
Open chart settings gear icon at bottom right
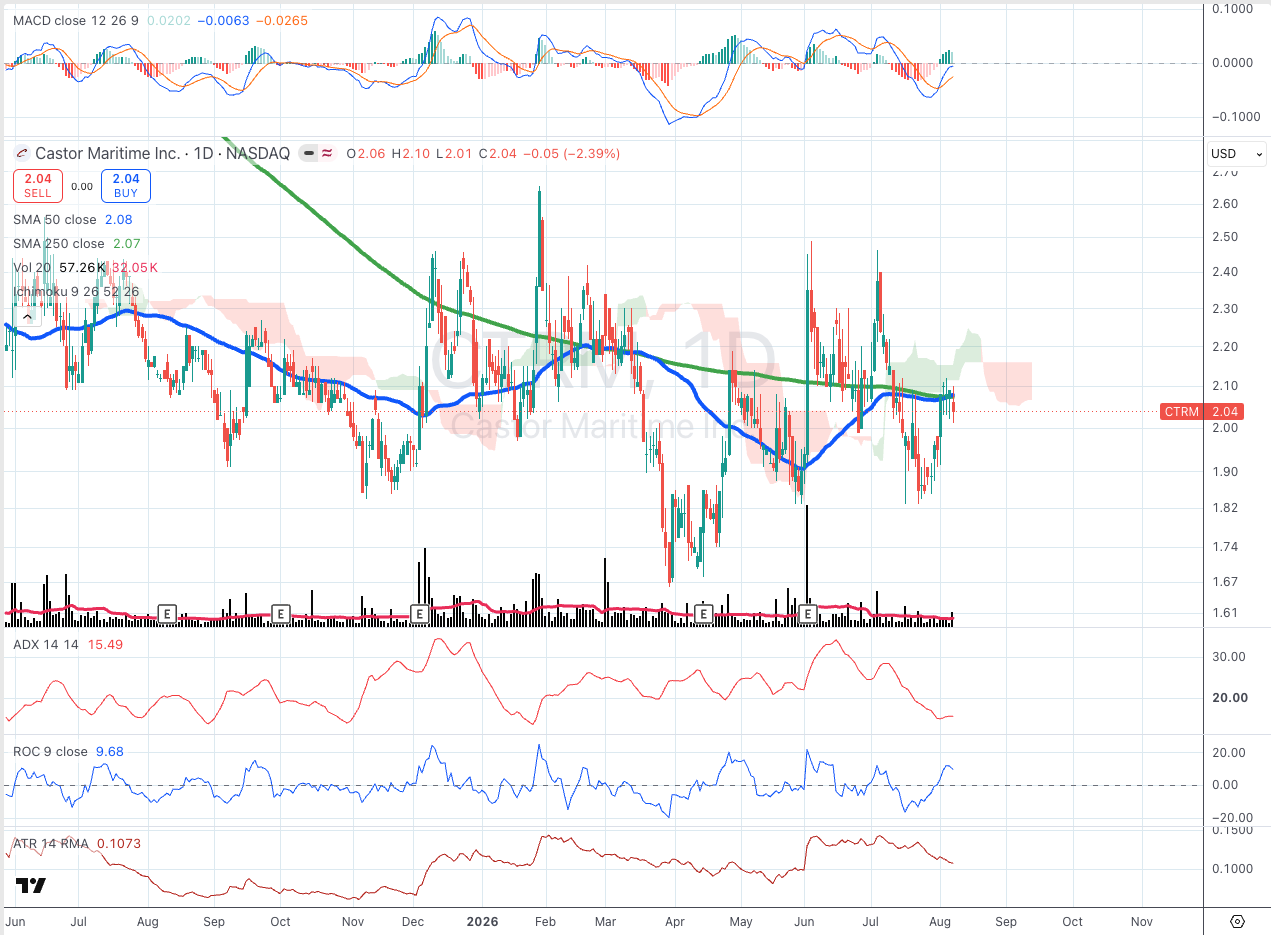(x=1237, y=921)
